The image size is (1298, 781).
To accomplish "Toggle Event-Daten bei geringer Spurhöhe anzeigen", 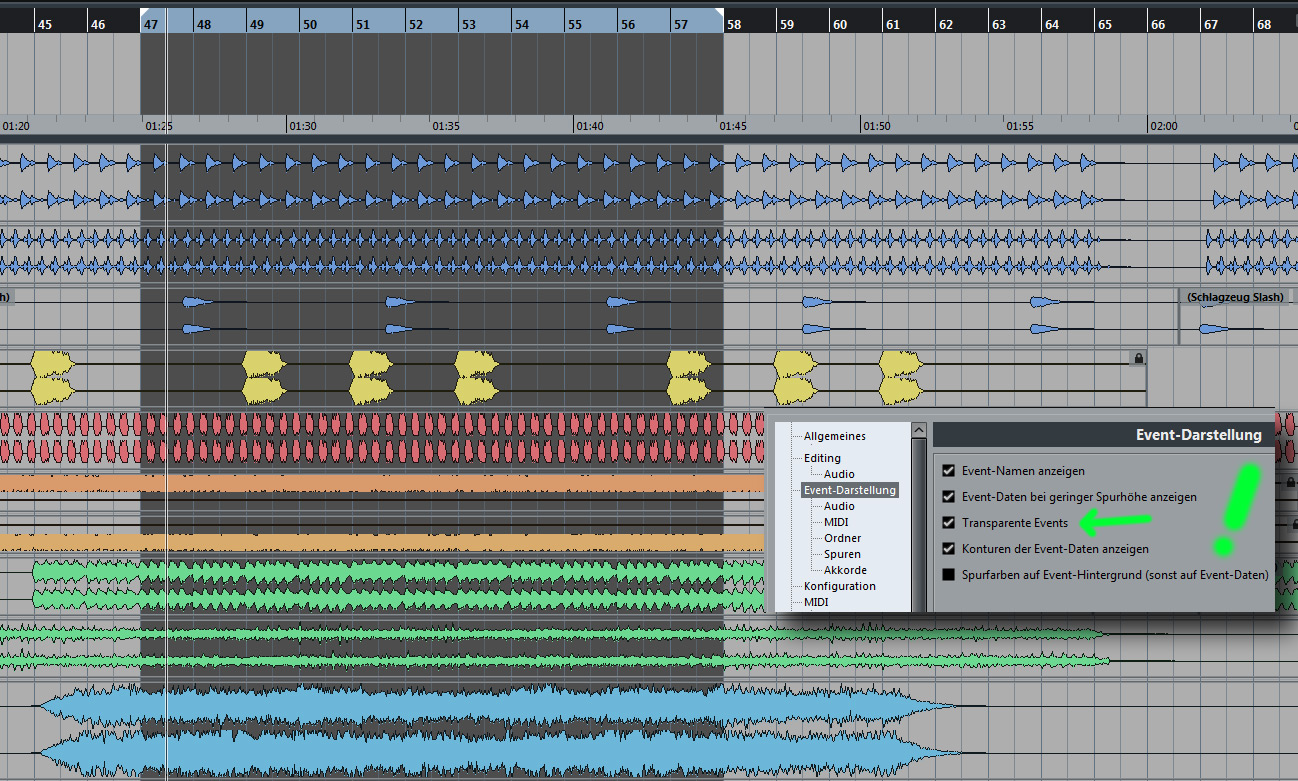I will 949,496.
